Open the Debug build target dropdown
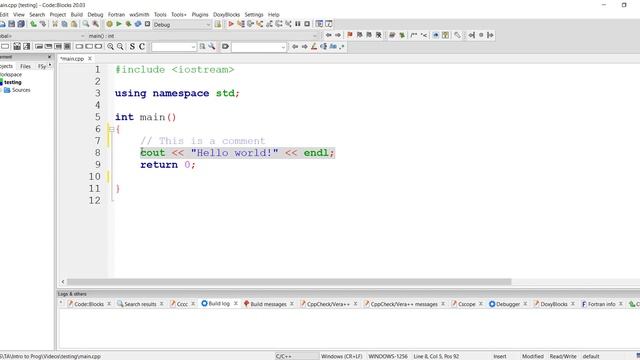 coord(182,24)
